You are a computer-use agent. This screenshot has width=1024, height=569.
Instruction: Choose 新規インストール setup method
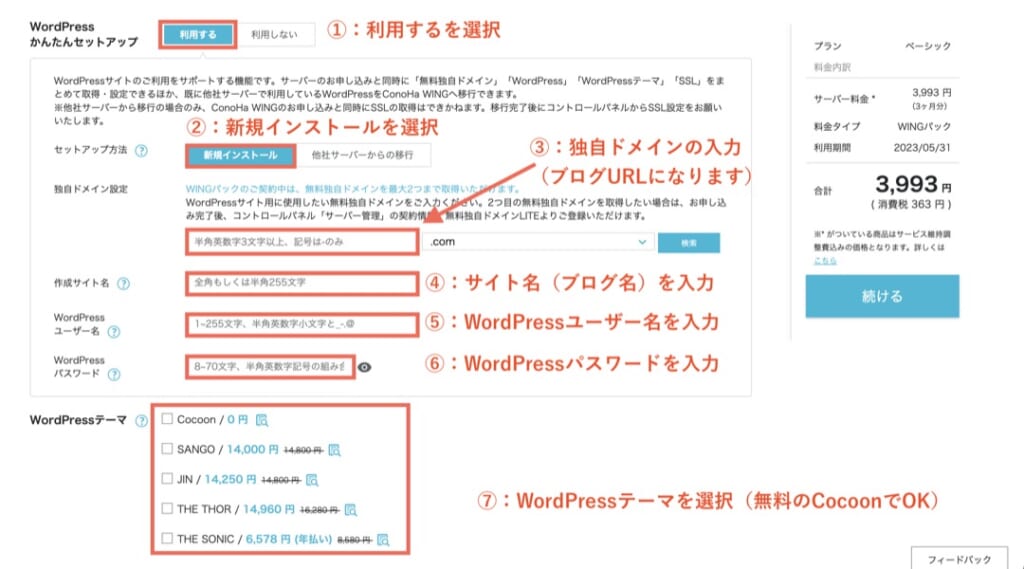(x=240, y=155)
